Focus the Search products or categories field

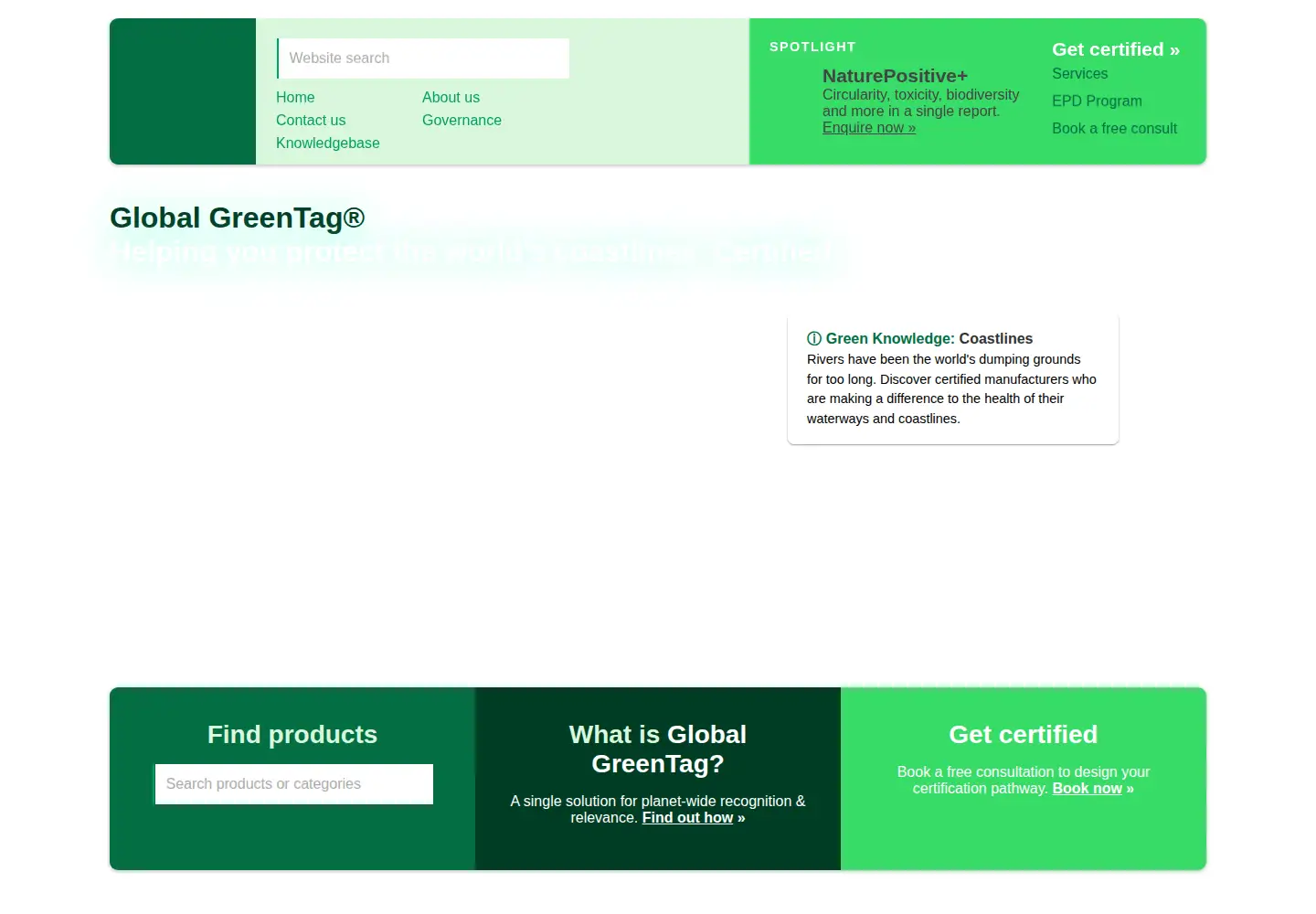[x=293, y=784]
